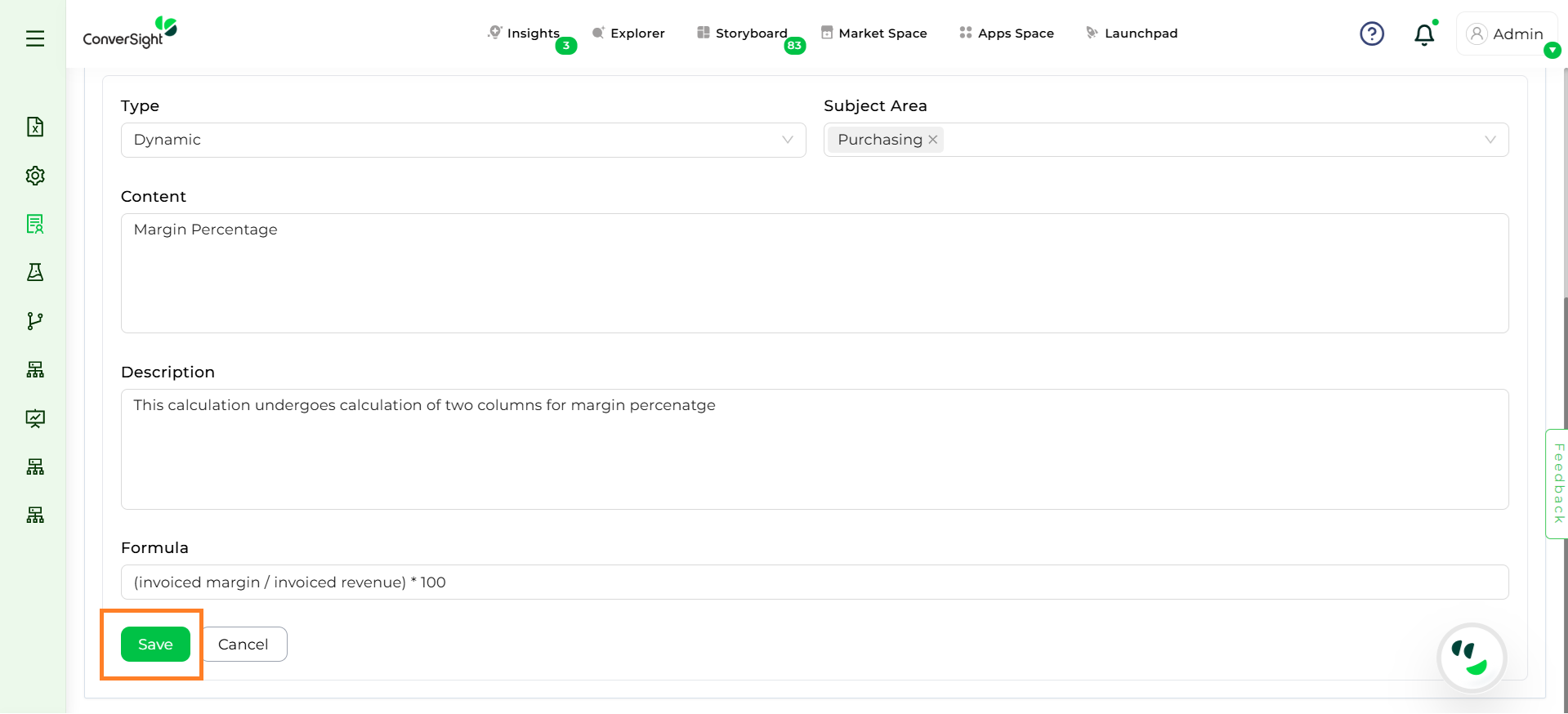Click into the Formula input field
The image size is (1568, 714).
[x=814, y=582]
